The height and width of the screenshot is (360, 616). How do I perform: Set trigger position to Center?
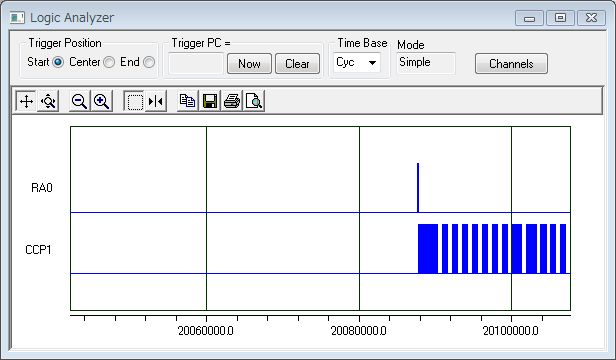pos(109,62)
